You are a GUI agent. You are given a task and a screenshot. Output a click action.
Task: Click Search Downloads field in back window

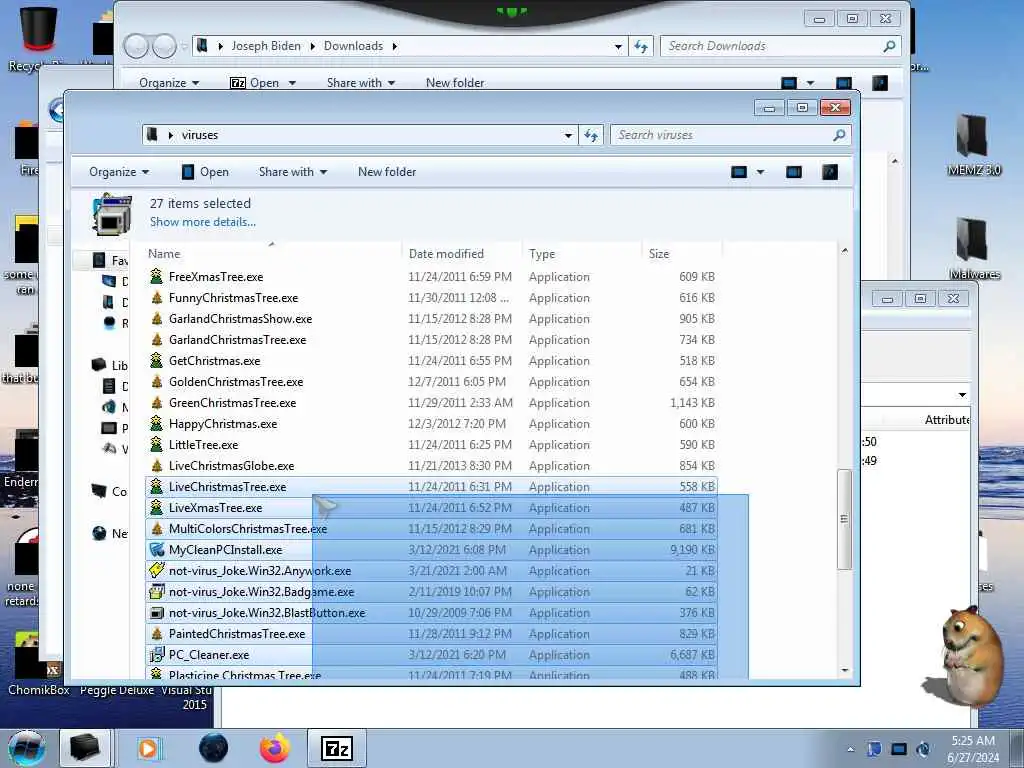click(x=780, y=46)
